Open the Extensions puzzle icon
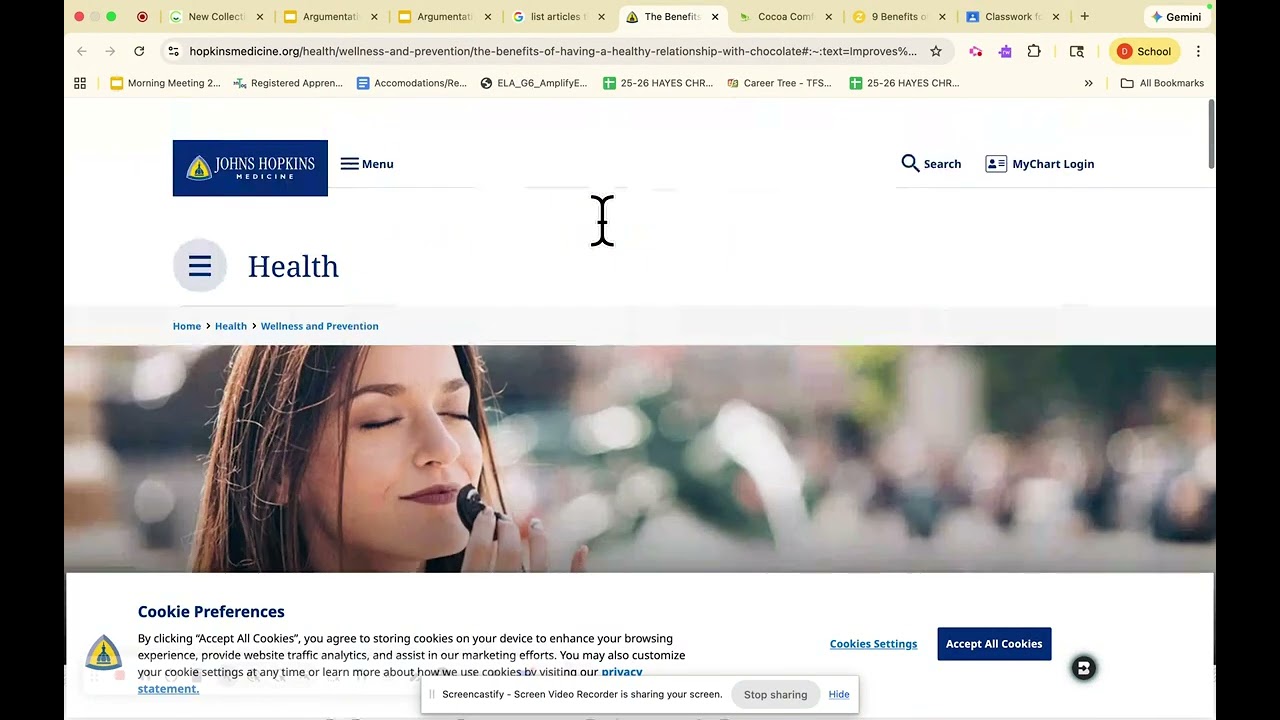 (x=1034, y=51)
